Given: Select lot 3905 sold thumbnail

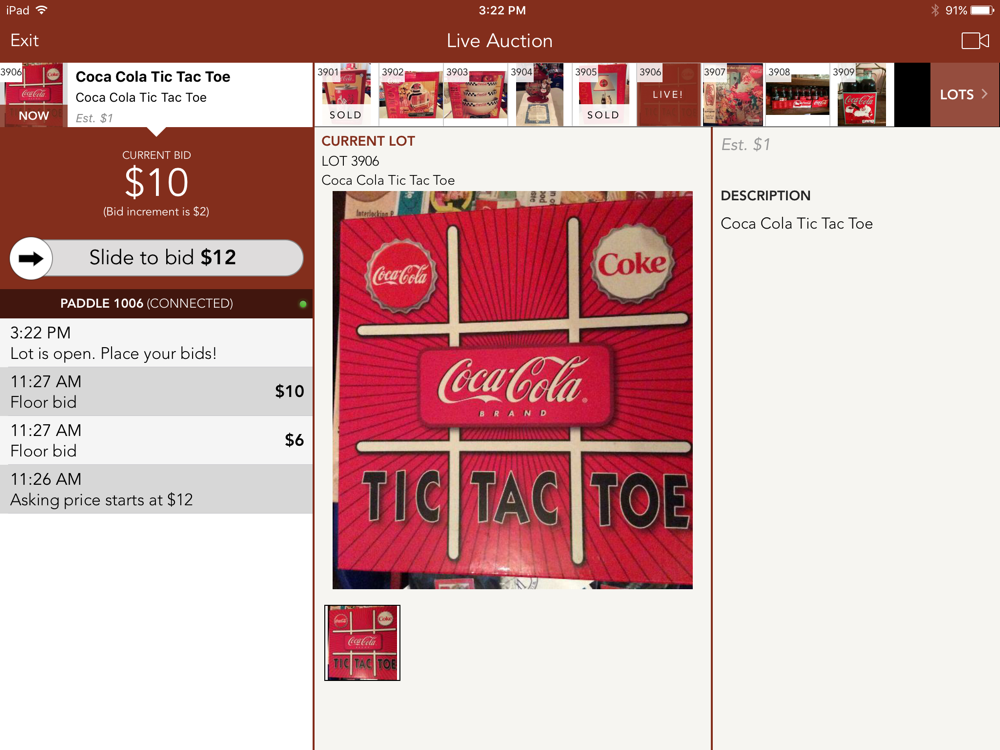Looking at the screenshot, I should click(x=603, y=94).
